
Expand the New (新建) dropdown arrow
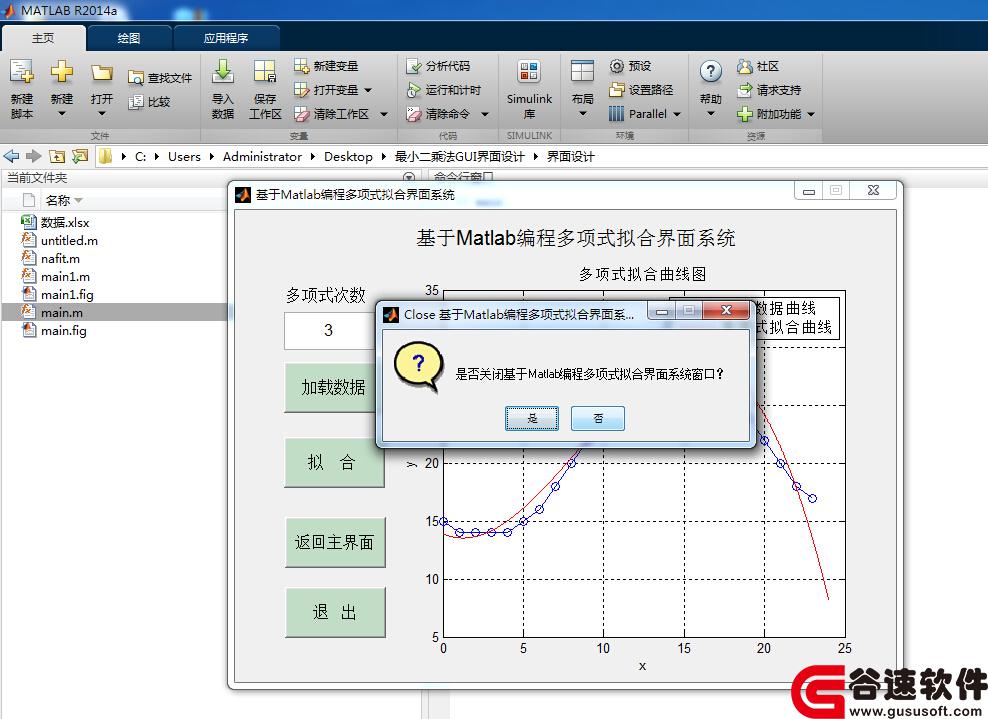[62, 114]
